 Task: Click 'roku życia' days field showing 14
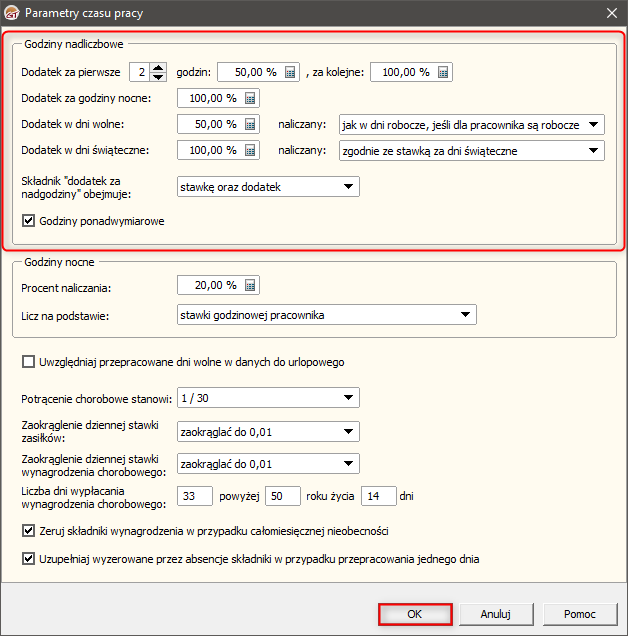(x=379, y=496)
